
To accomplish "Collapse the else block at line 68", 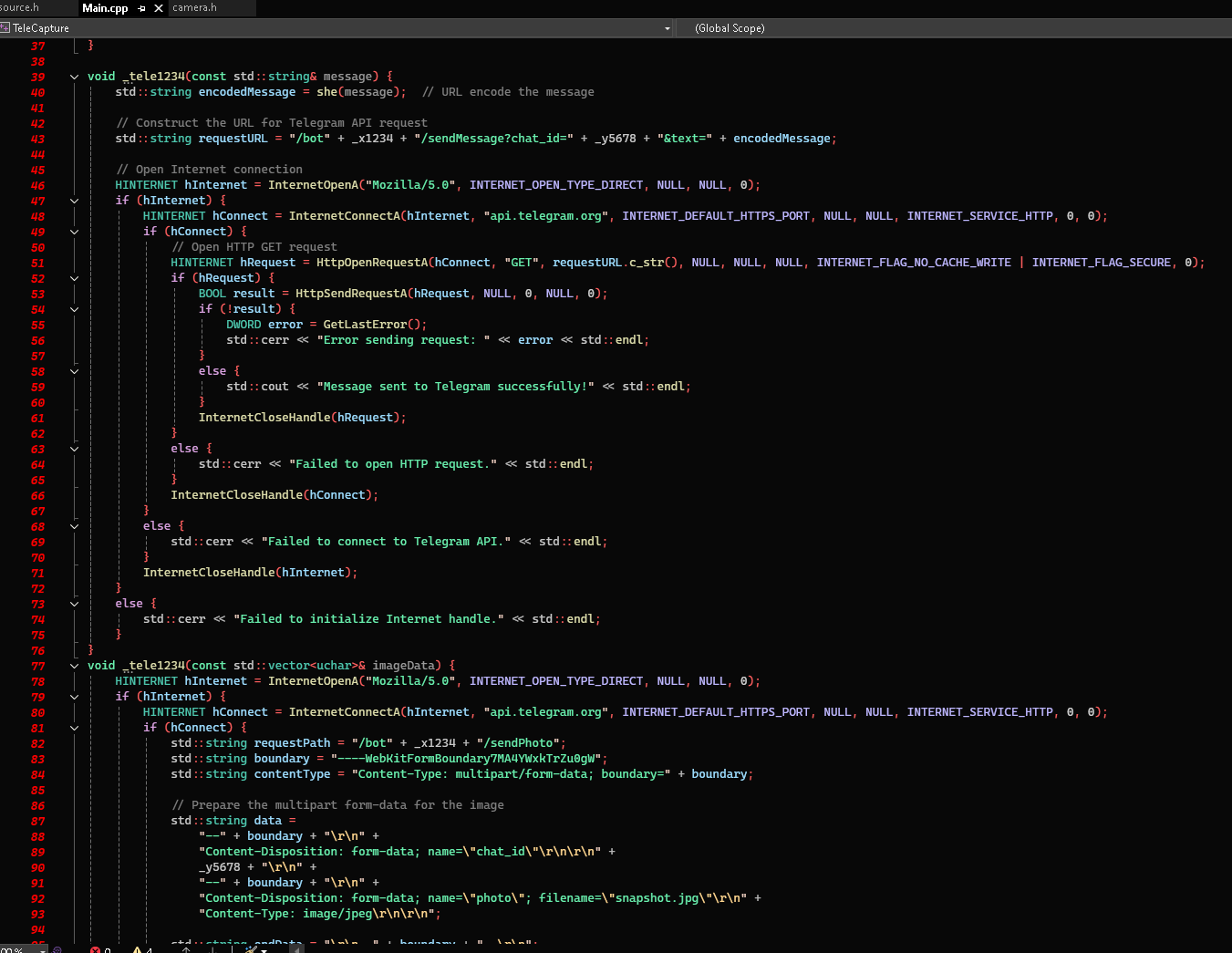I will coord(74,526).
